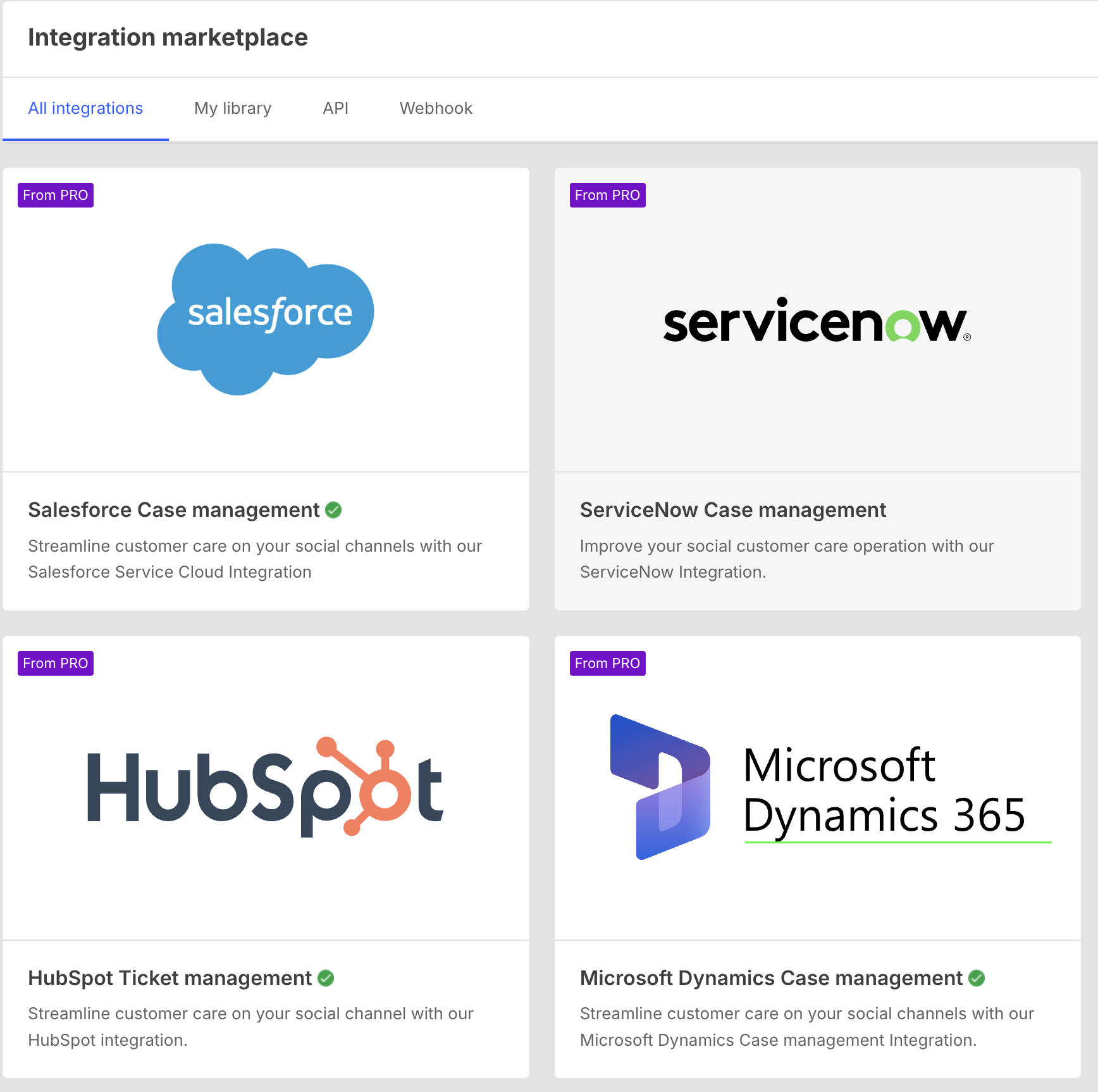This screenshot has width=1098, height=1092.
Task: Click green verified checkmark next to HubSpot Ticket management
Action: pyautogui.click(x=326, y=978)
